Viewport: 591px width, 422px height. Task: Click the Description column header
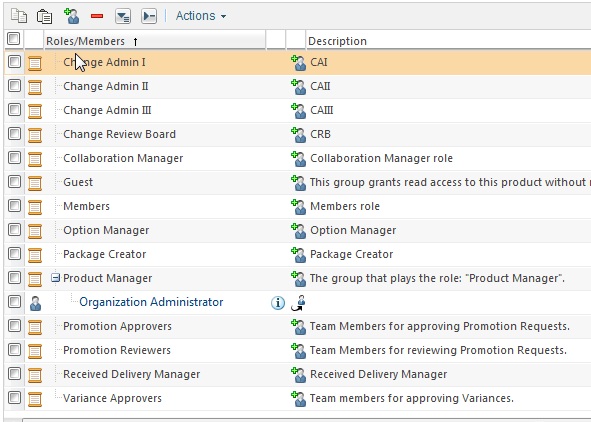pyautogui.click(x=337, y=41)
